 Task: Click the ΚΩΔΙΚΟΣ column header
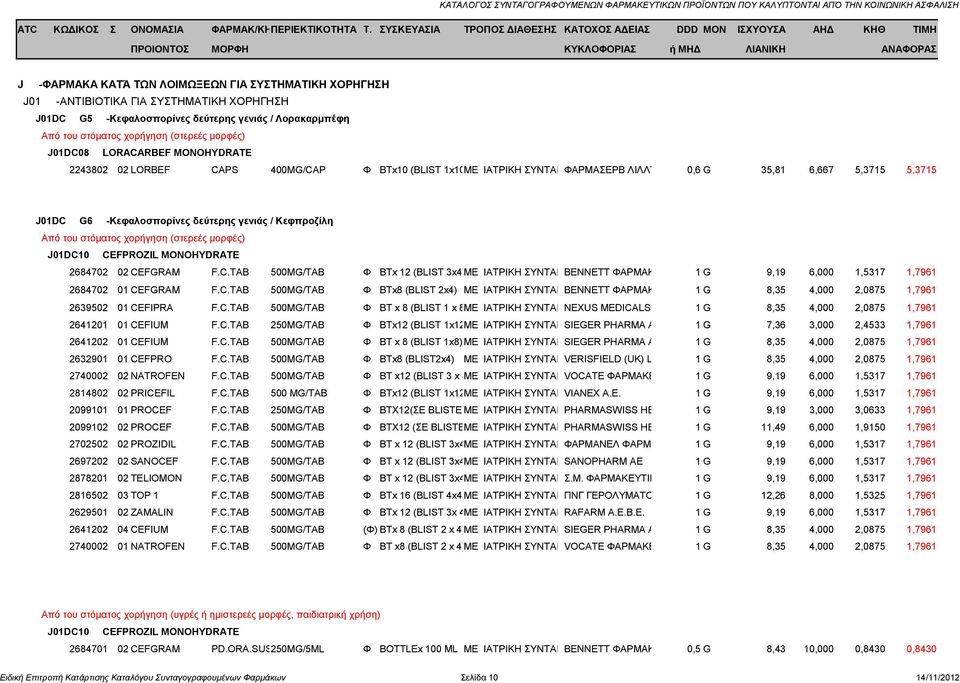click(76, 29)
